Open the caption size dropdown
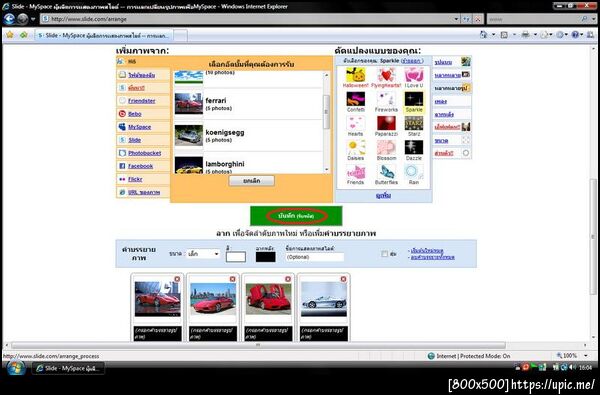The image size is (600, 395). pyautogui.click(x=203, y=254)
